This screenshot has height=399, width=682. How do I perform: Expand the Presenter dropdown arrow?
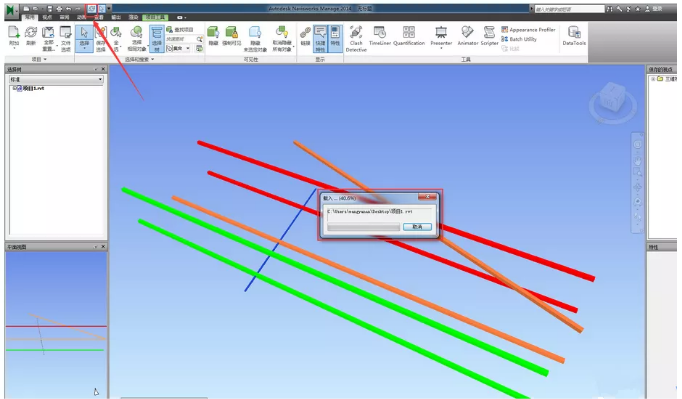(441, 48)
